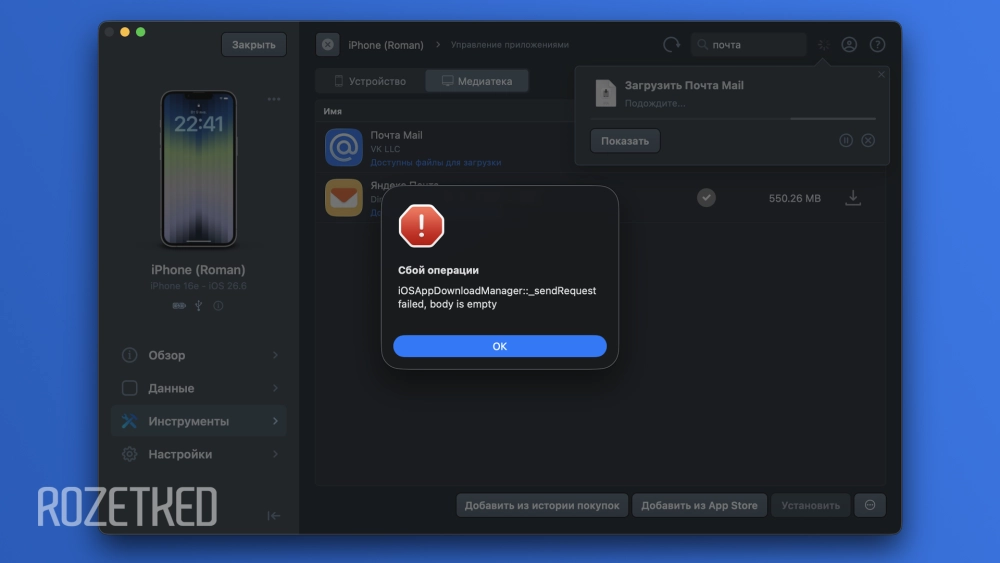Click the refresh icon in the toolbar
This screenshot has width=1000, height=563.
pos(672,45)
